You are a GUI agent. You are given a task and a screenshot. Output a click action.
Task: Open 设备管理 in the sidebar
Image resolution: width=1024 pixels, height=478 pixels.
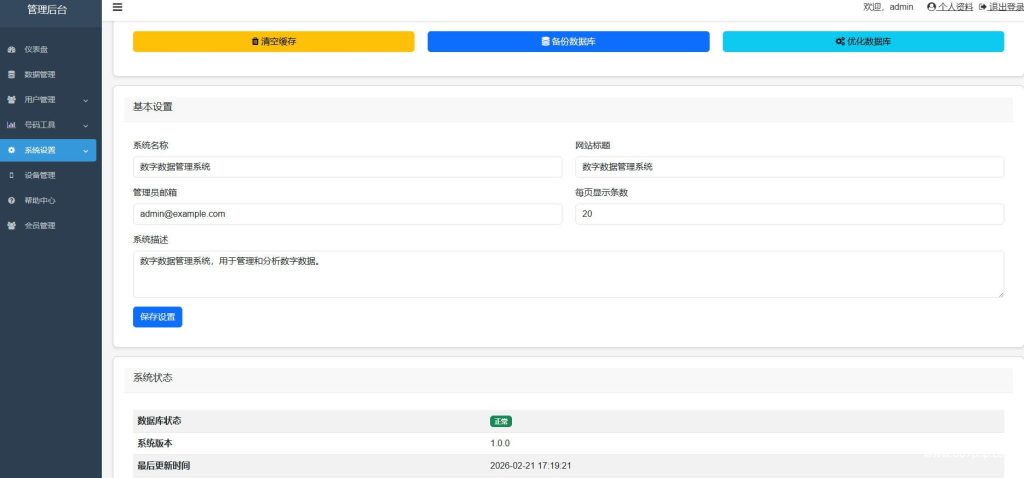(x=48, y=175)
